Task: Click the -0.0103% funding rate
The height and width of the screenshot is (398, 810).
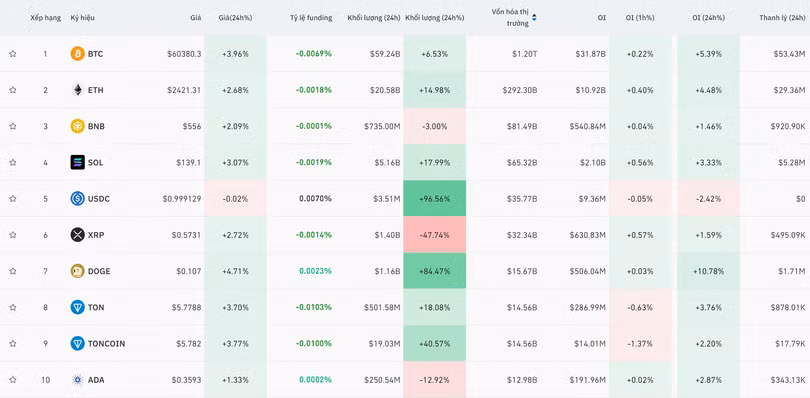Action: 314,307
